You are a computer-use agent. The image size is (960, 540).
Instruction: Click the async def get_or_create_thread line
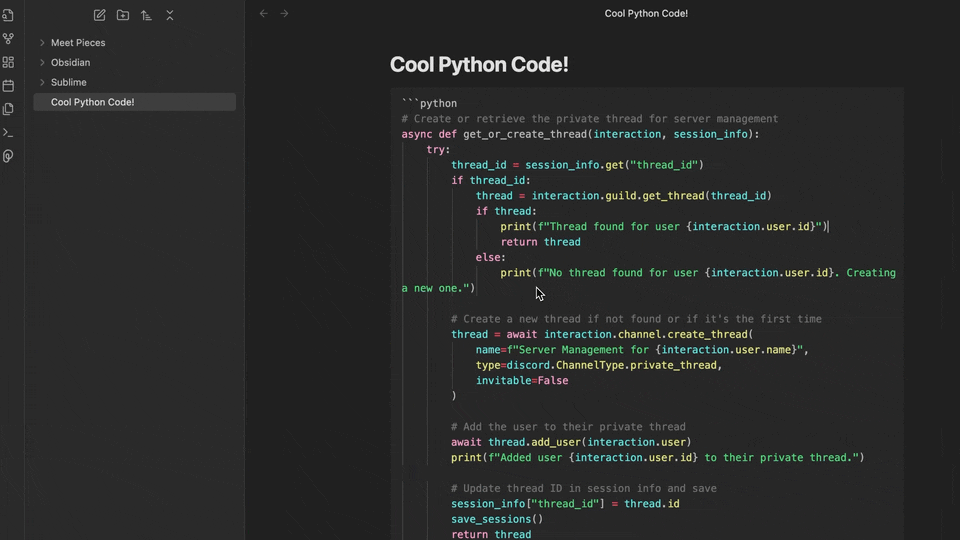(x=580, y=134)
